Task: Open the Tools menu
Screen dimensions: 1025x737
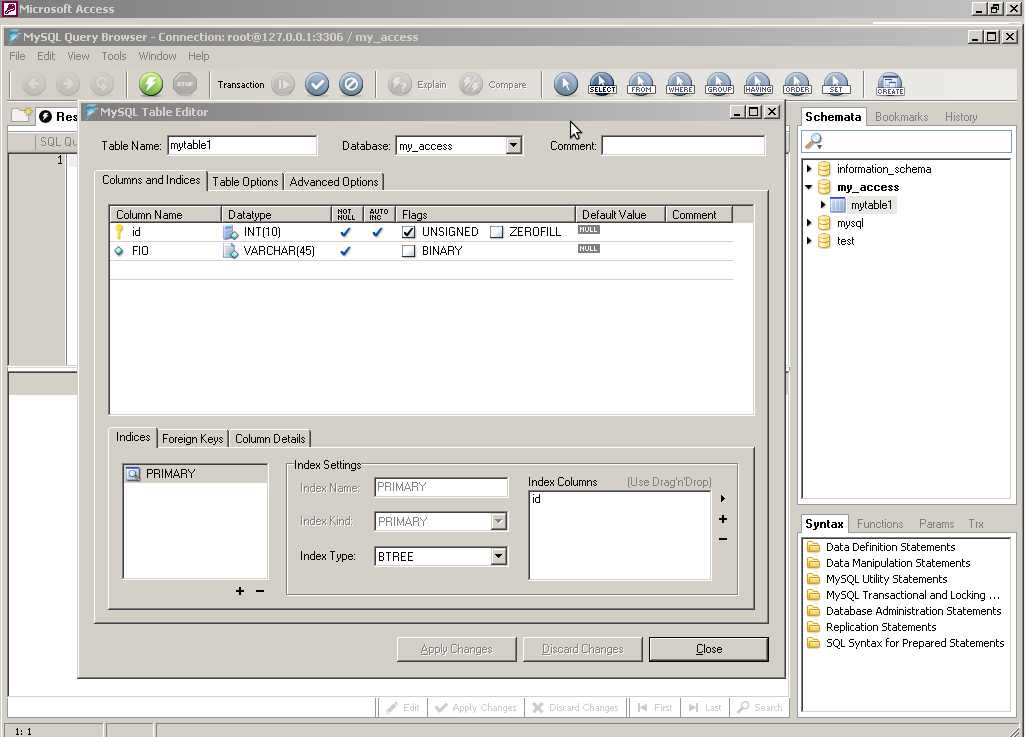Action: (x=114, y=56)
